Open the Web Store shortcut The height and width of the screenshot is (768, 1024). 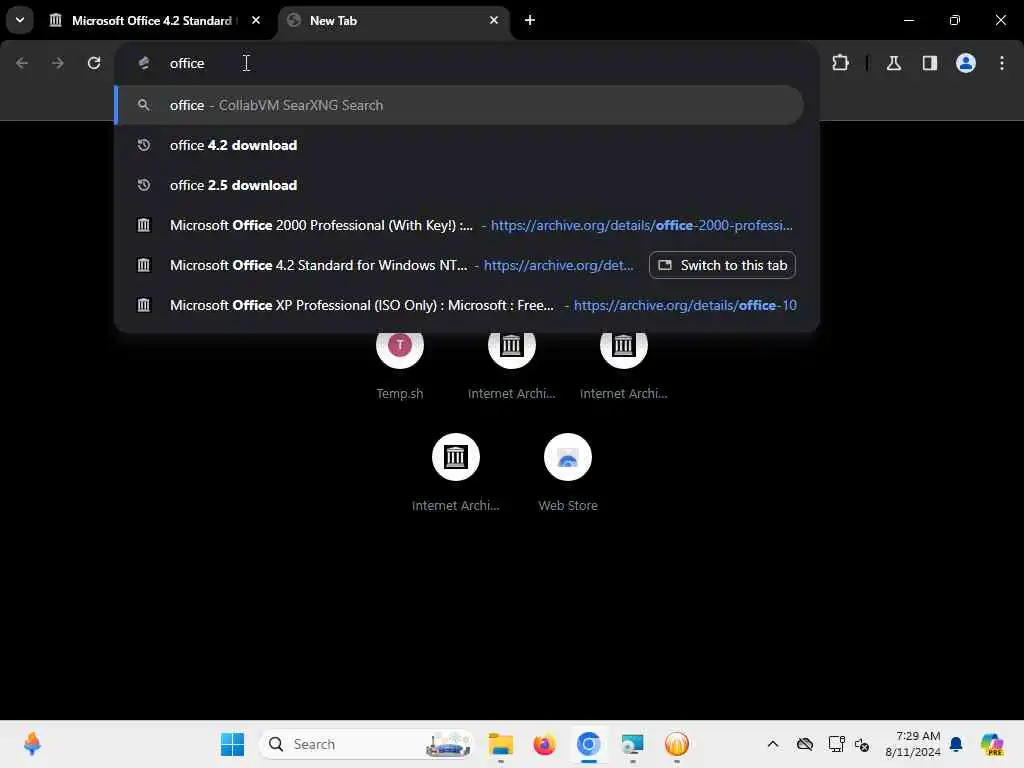click(568, 472)
